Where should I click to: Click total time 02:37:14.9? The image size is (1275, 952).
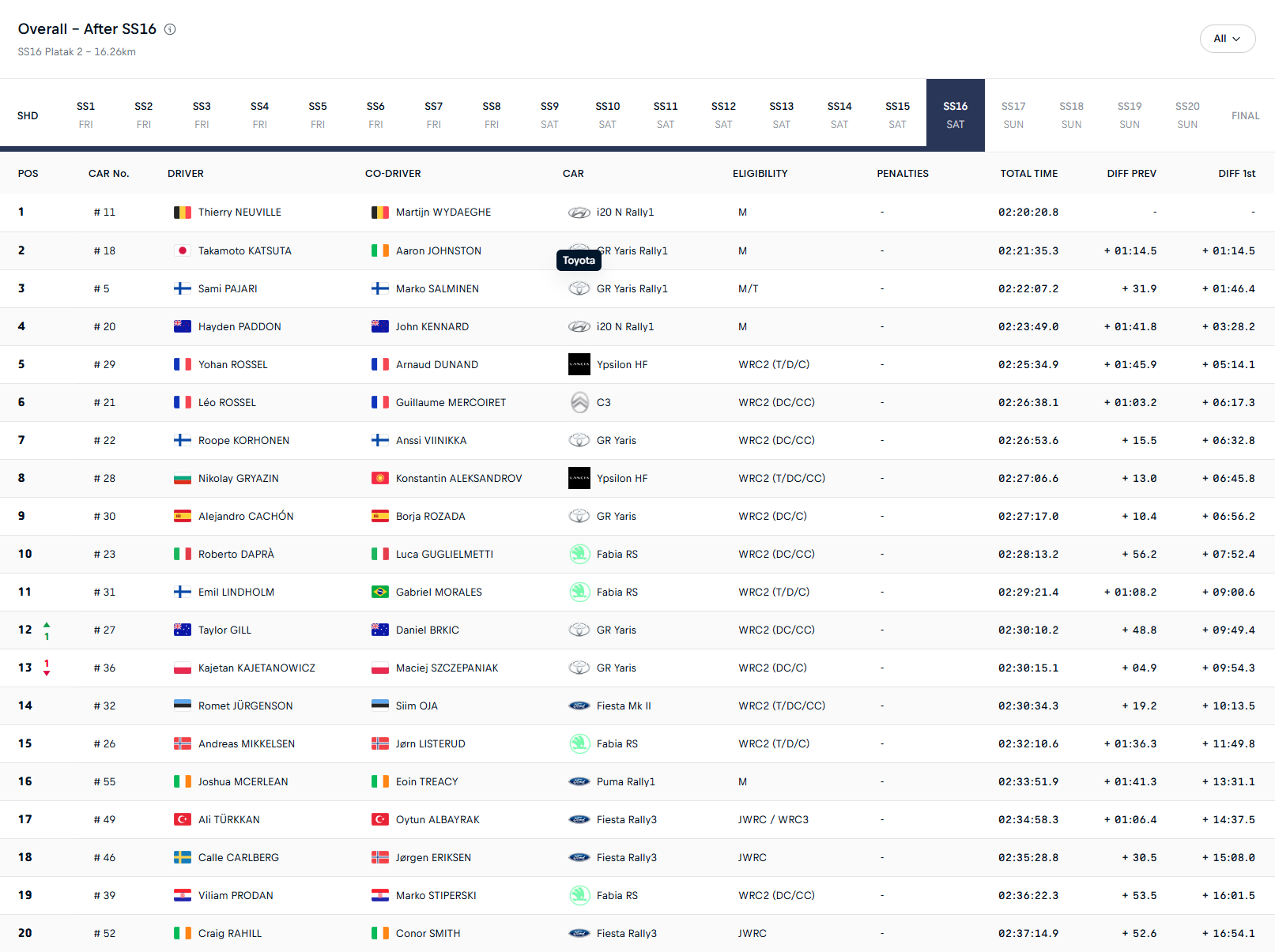pos(1028,933)
